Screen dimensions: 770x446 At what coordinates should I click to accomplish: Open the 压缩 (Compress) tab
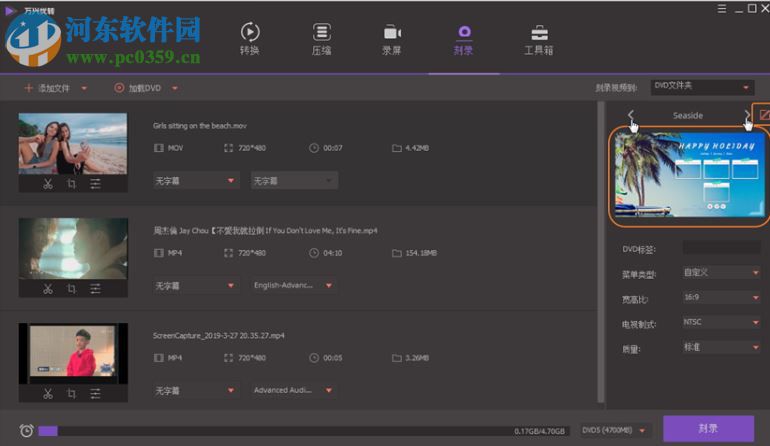tap(322, 39)
